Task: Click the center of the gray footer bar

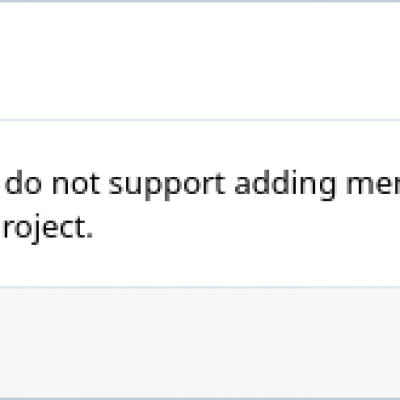Action: (200, 343)
